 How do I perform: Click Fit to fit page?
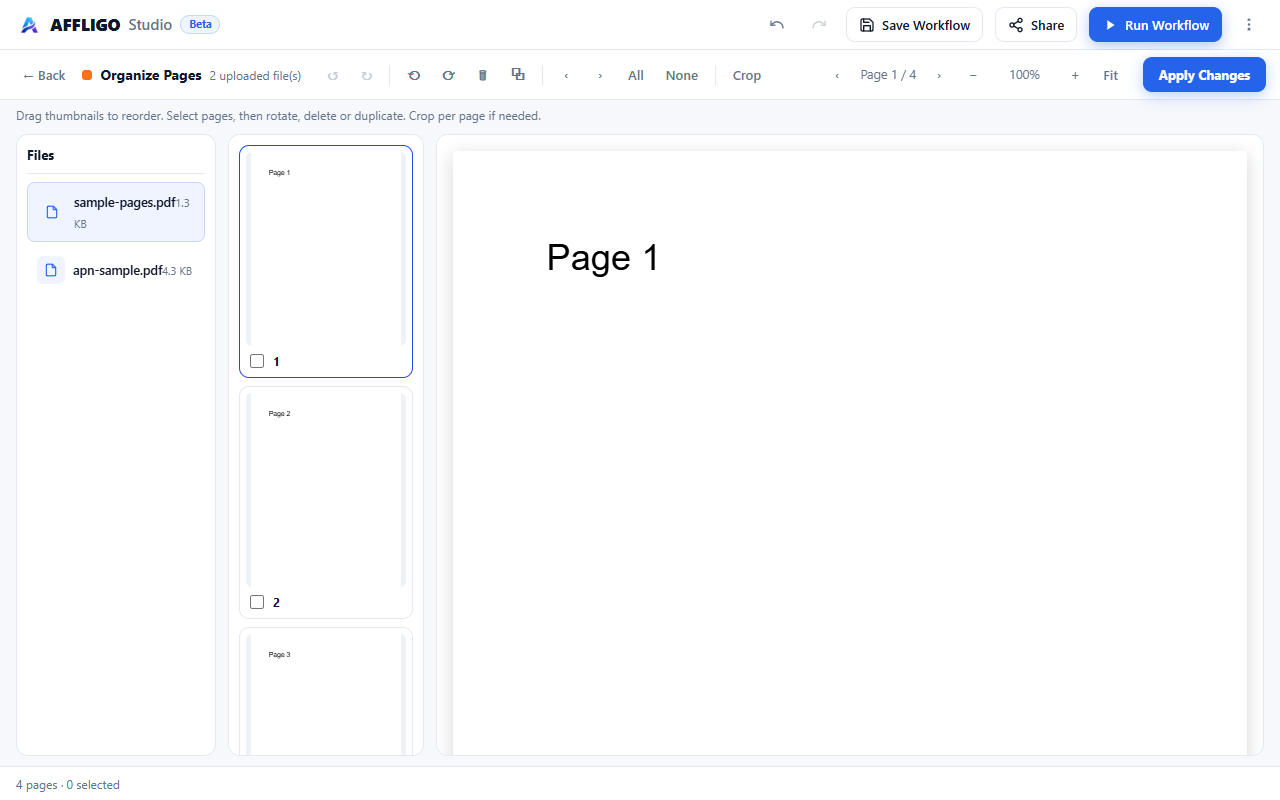1111,75
